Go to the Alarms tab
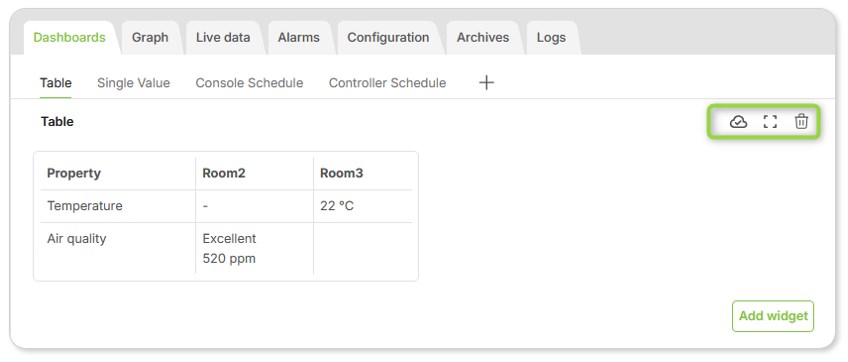Viewport: 848px width, 362px height. [299, 38]
